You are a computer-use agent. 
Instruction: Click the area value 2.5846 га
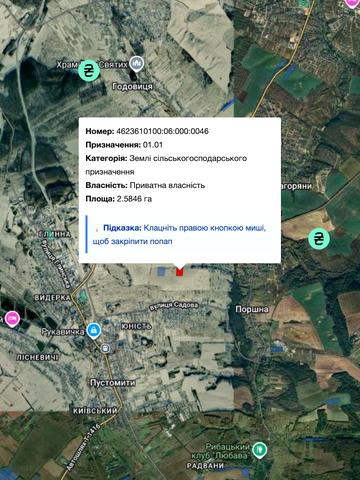(x=134, y=199)
